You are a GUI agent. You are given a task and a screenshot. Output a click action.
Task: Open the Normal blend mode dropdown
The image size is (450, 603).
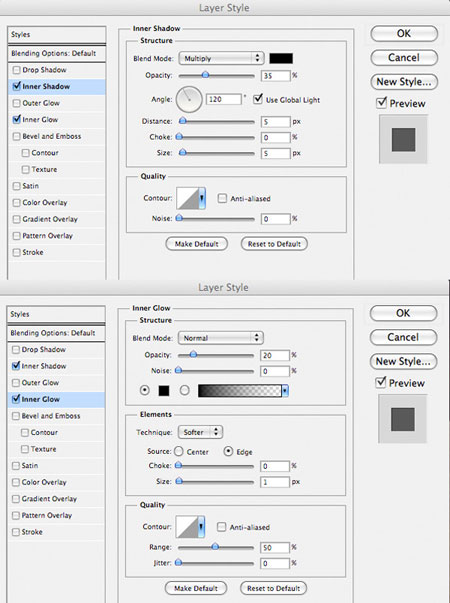(x=220, y=338)
